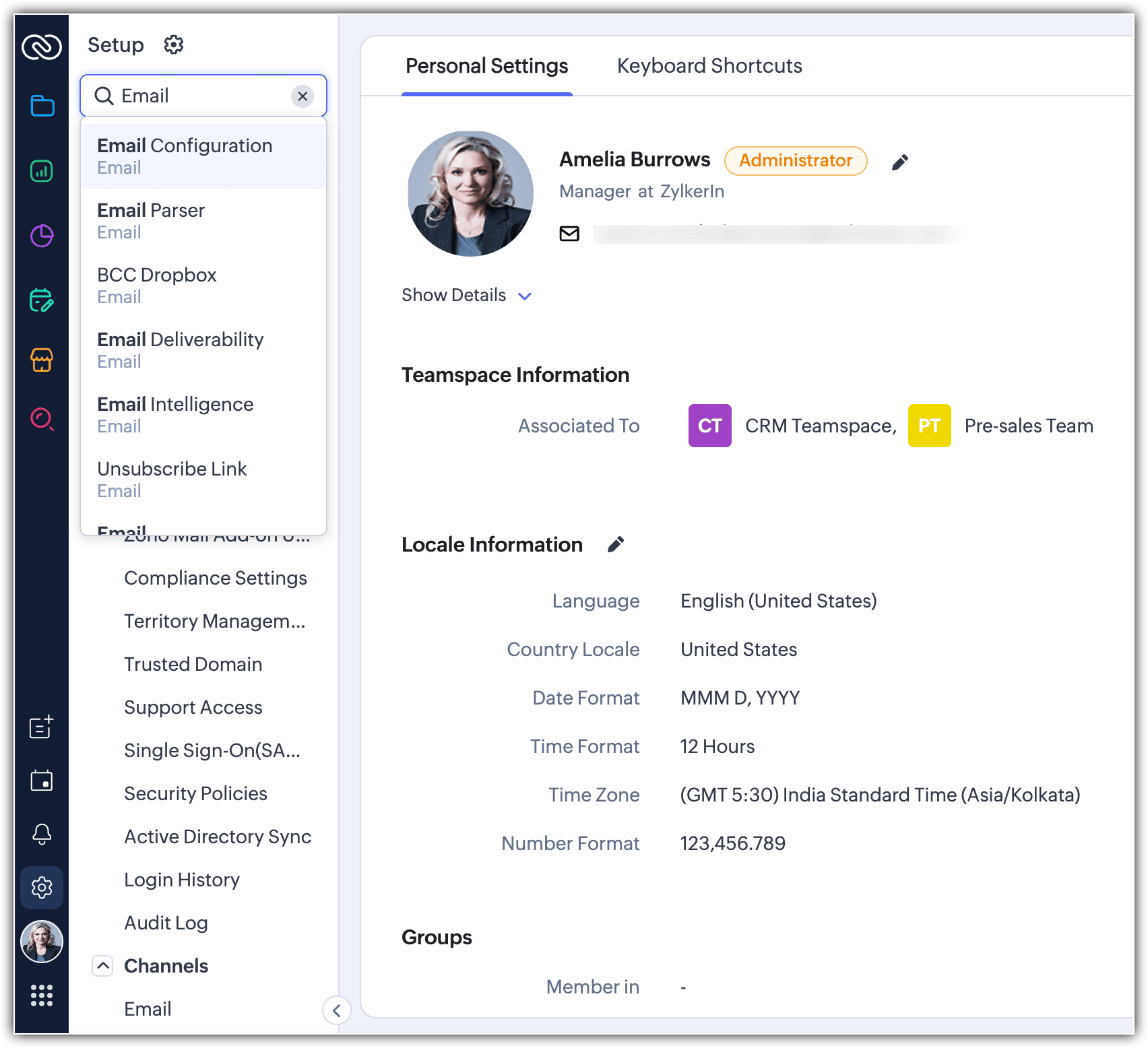The width and height of the screenshot is (1148, 1048).
Task: Clear the Email search text
Action: point(302,96)
